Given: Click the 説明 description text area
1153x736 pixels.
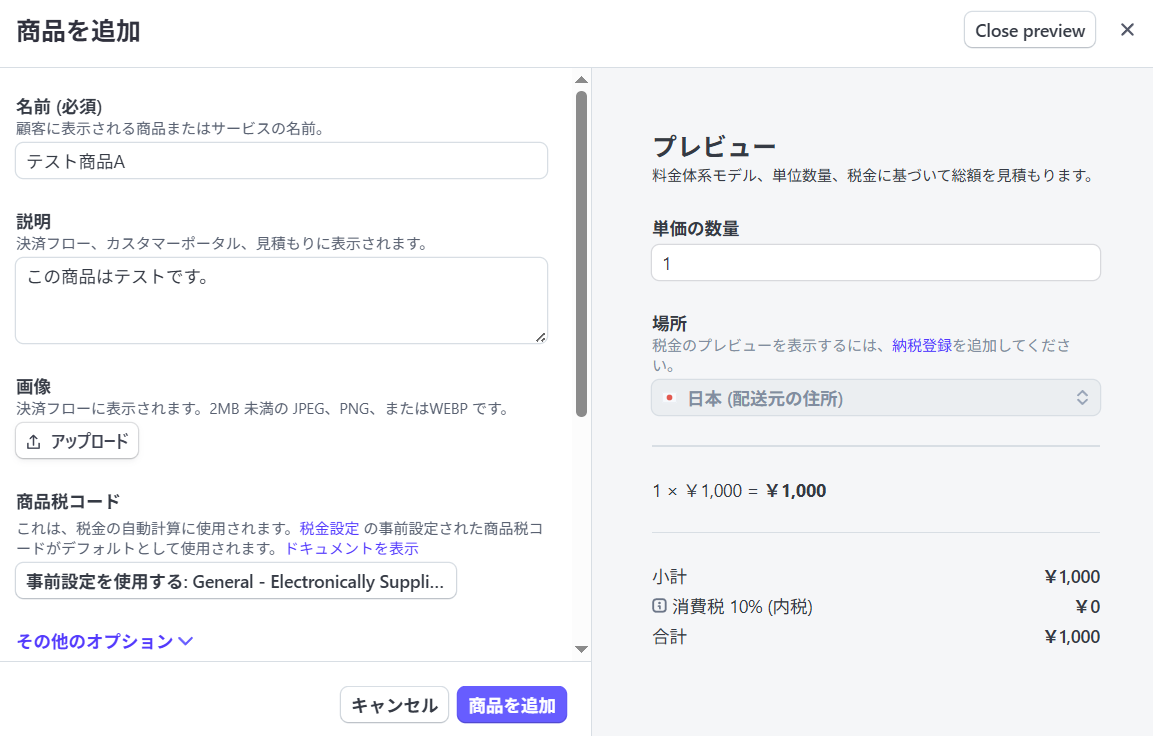Looking at the screenshot, I should (281, 300).
